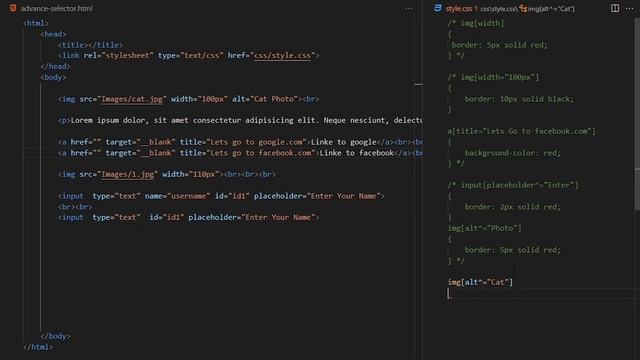Click the "background-color: red;" line
The height and width of the screenshot is (360, 640).
(513, 153)
